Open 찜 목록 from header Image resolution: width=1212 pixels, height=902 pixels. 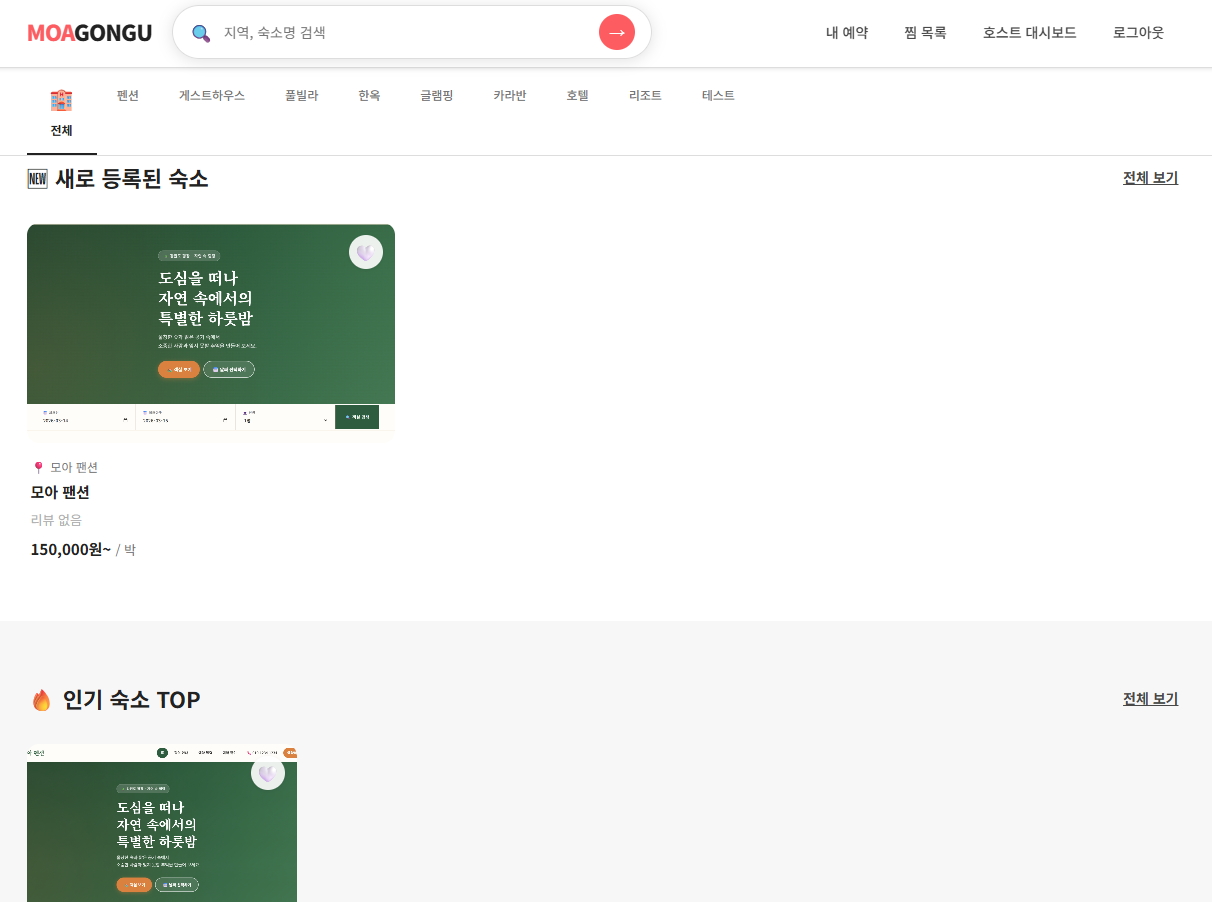click(x=925, y=33)
